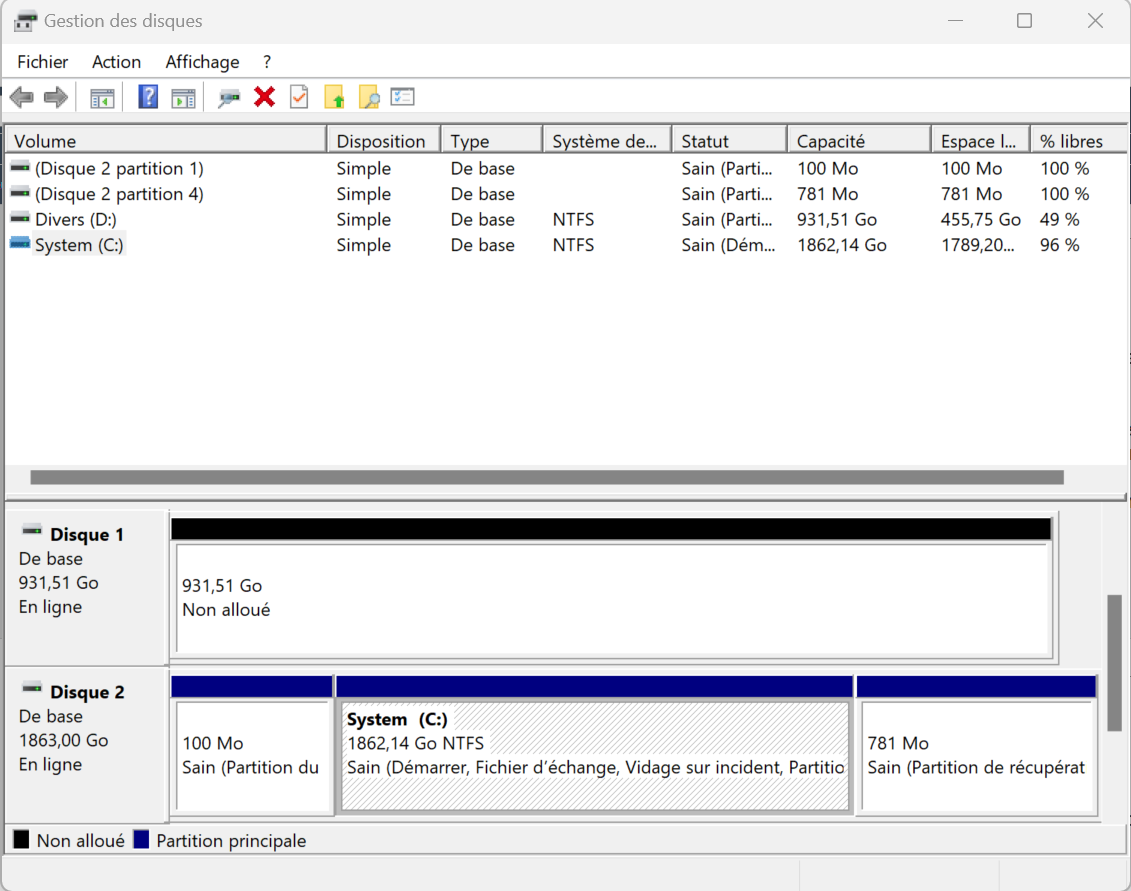The width and height of the screenshot is (1131, 891).
Task: Open Help with the blue question mark icon
Action: coord(148,97)
